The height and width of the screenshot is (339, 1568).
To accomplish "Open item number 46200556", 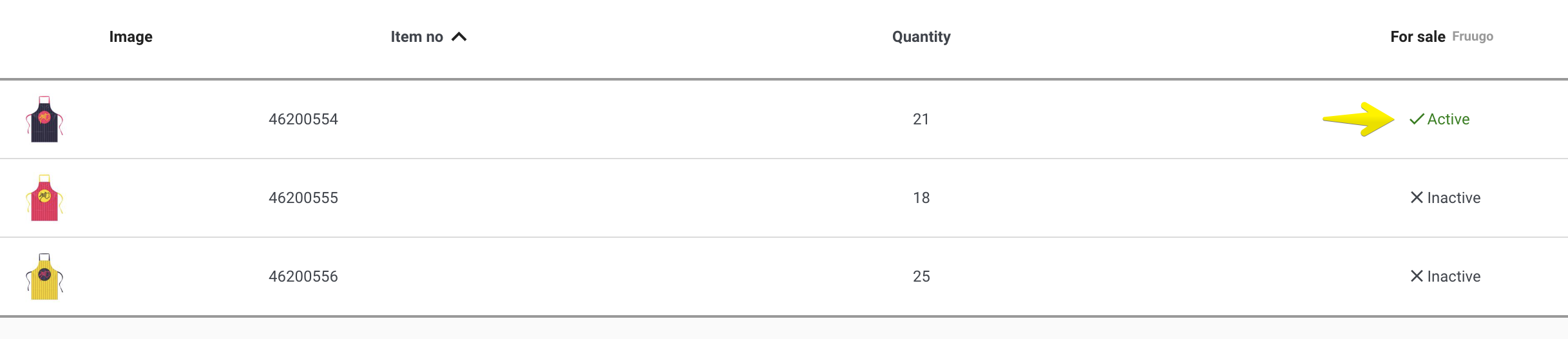I will (303, 276).
